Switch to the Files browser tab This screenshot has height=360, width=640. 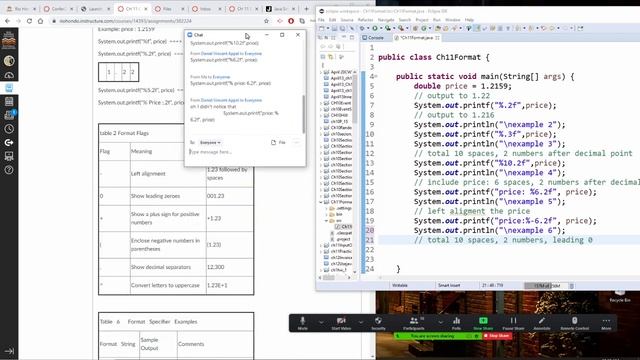169,9
